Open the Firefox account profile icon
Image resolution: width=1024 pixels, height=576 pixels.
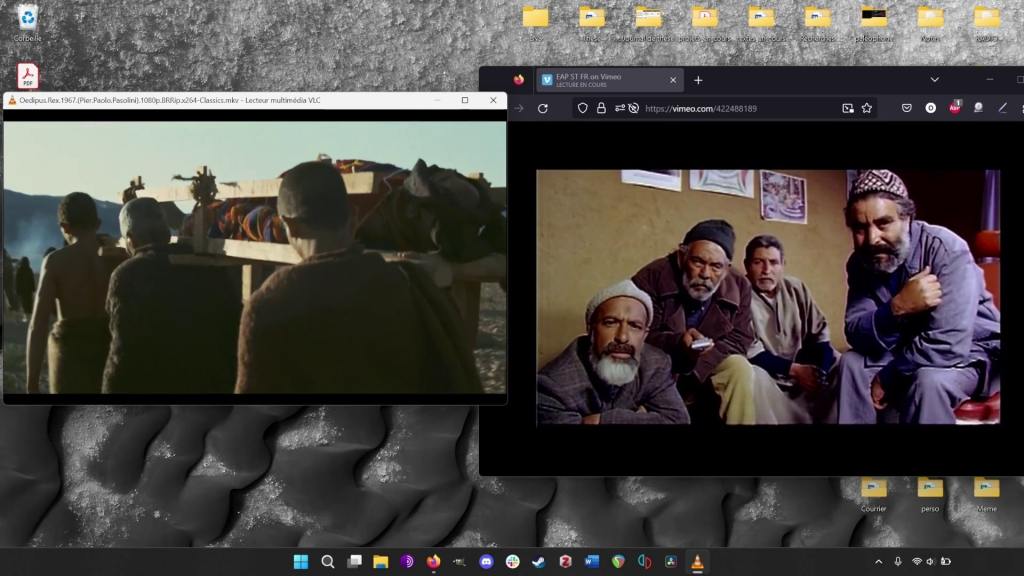tap(978, 107)
